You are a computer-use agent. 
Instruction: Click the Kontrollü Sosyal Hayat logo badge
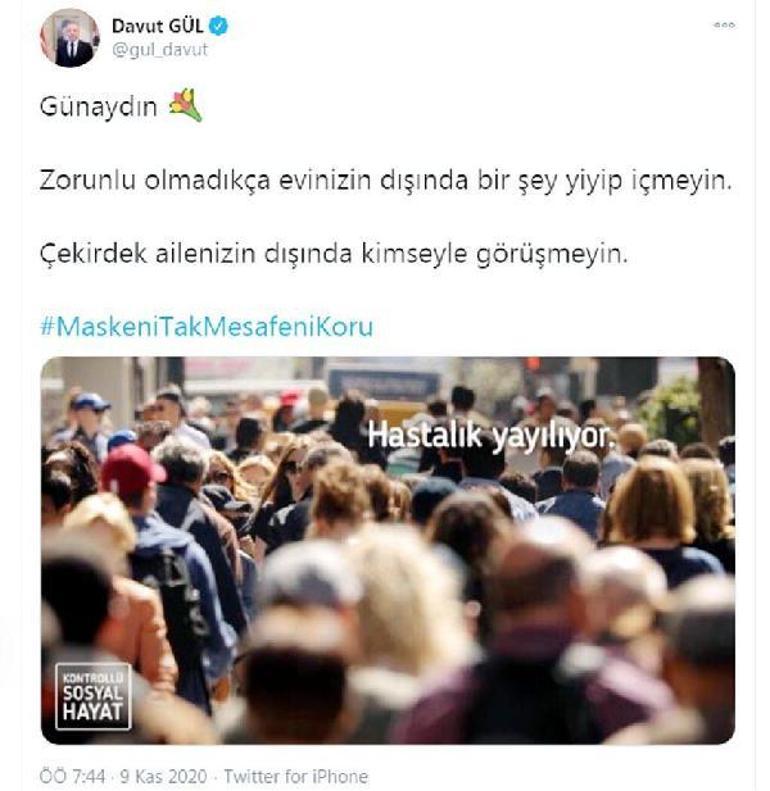[93, 697]
